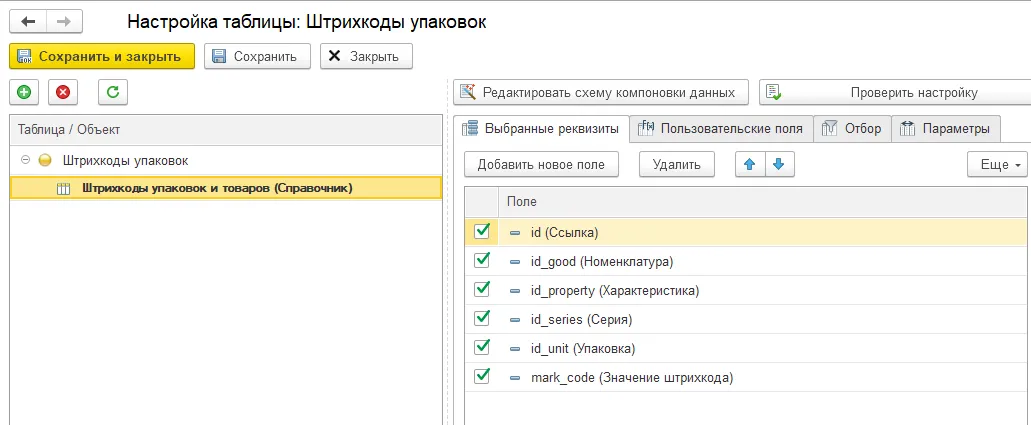Toggle id_good (Номенклатура) checkbox

click(482, 261)
